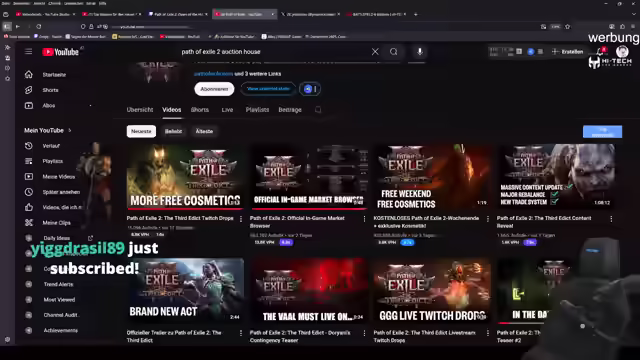Viewport: 640px width, 360px height.
Task: Open options menu for Official In-Game Market Browser video
Action: point(364,219)
